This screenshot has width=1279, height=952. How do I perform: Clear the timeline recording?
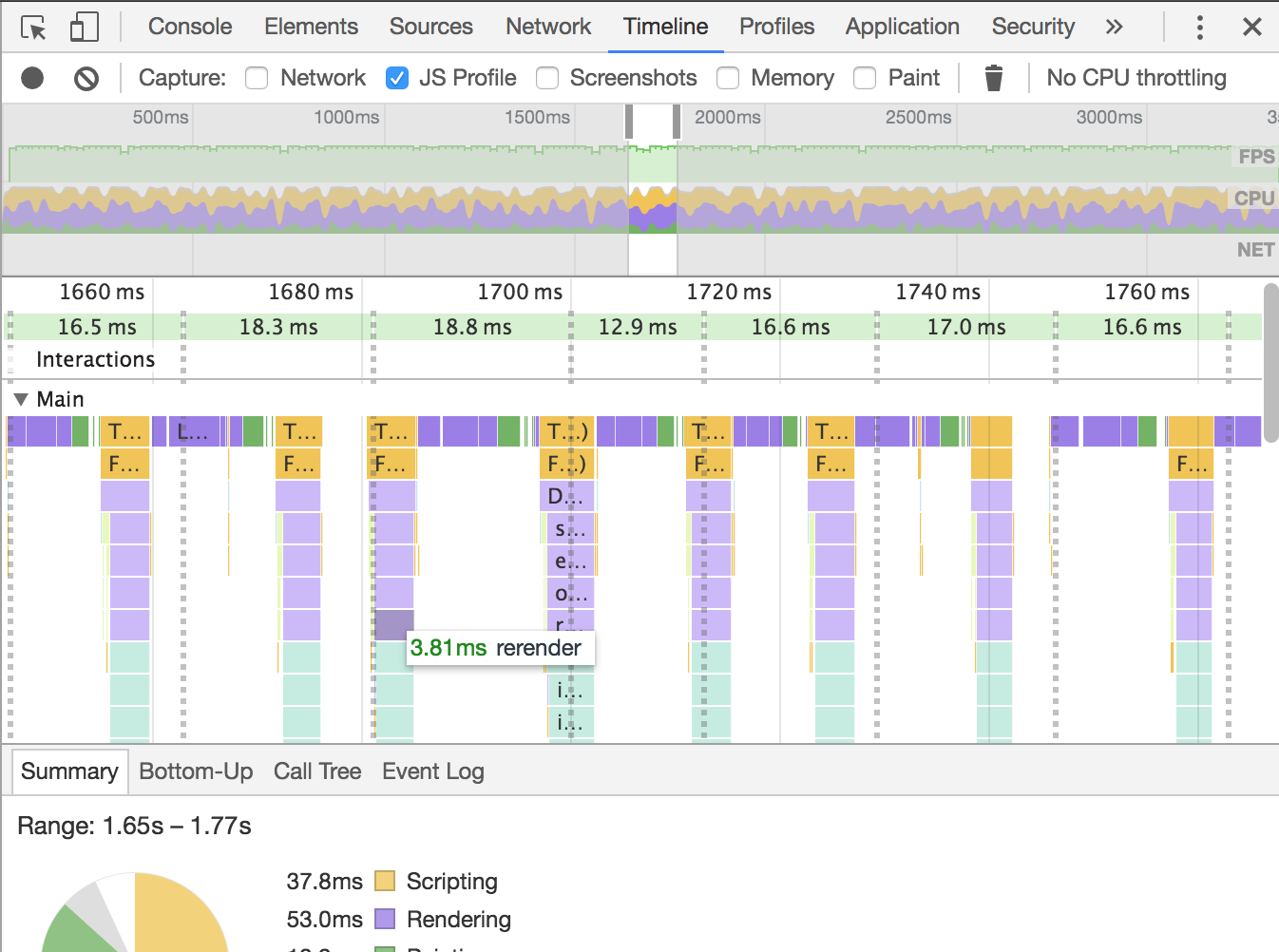click(x=86, y=78)
